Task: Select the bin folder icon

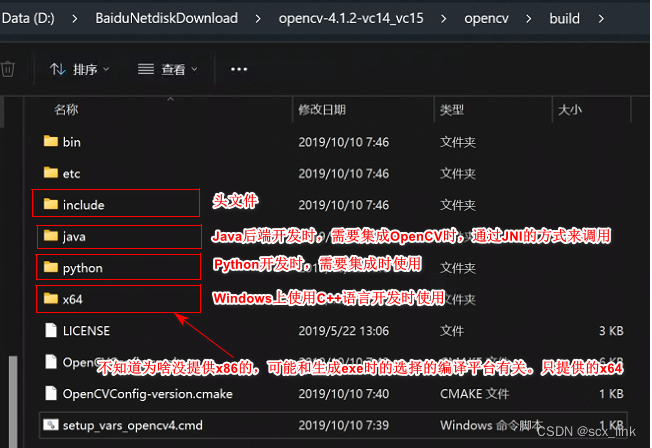Action: point(51,141)
